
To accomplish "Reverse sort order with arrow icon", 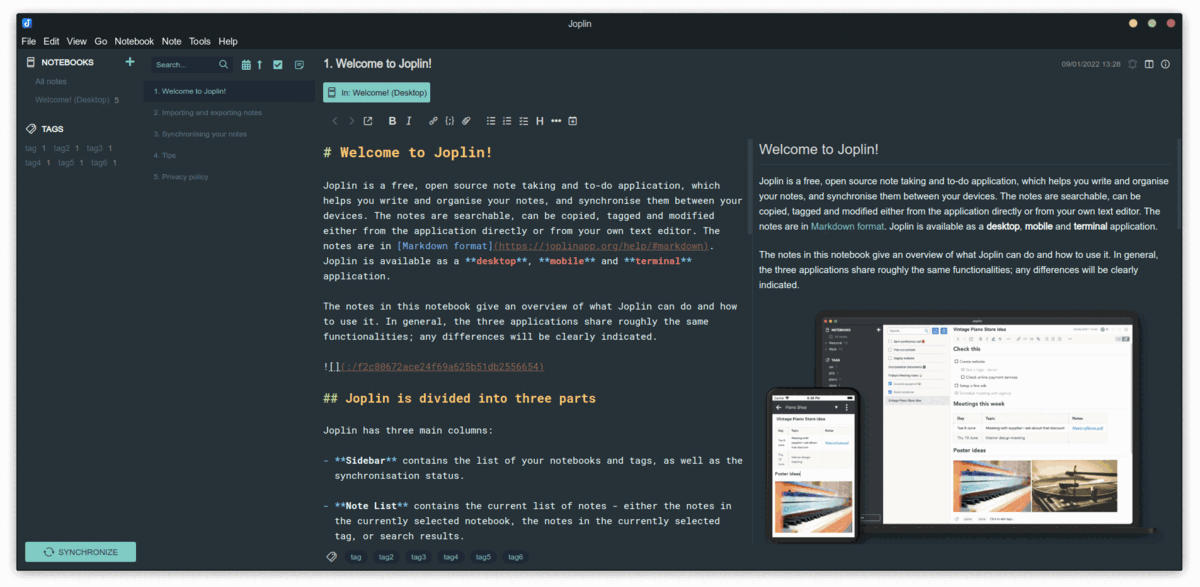I will [x=259, y=65].
